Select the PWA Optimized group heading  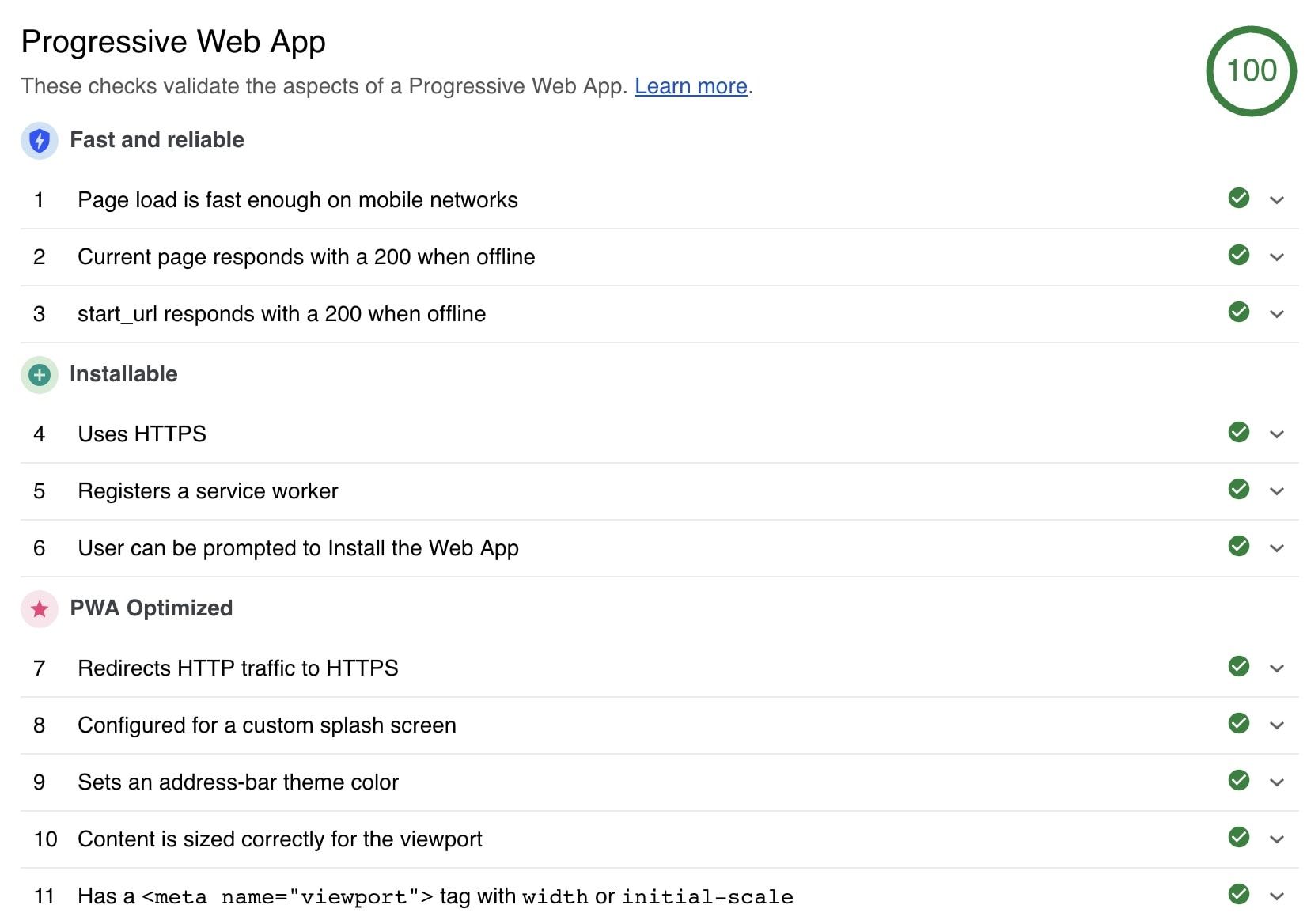(x=151, y=608)
